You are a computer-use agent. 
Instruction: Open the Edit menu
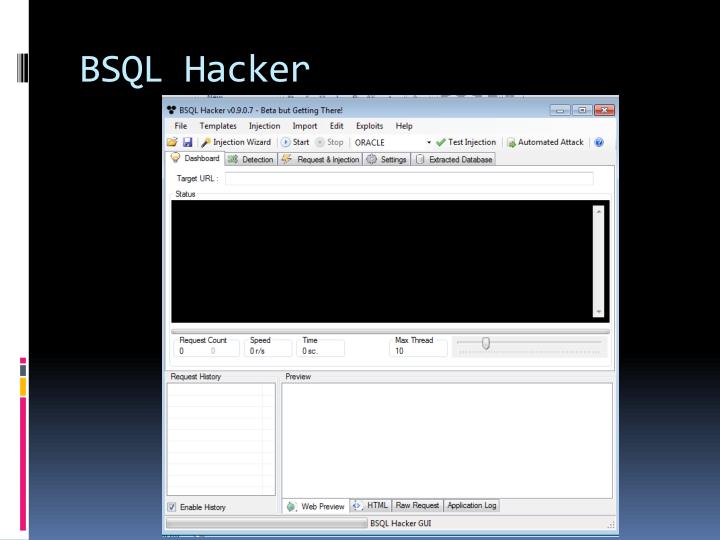tap(337, 126)
